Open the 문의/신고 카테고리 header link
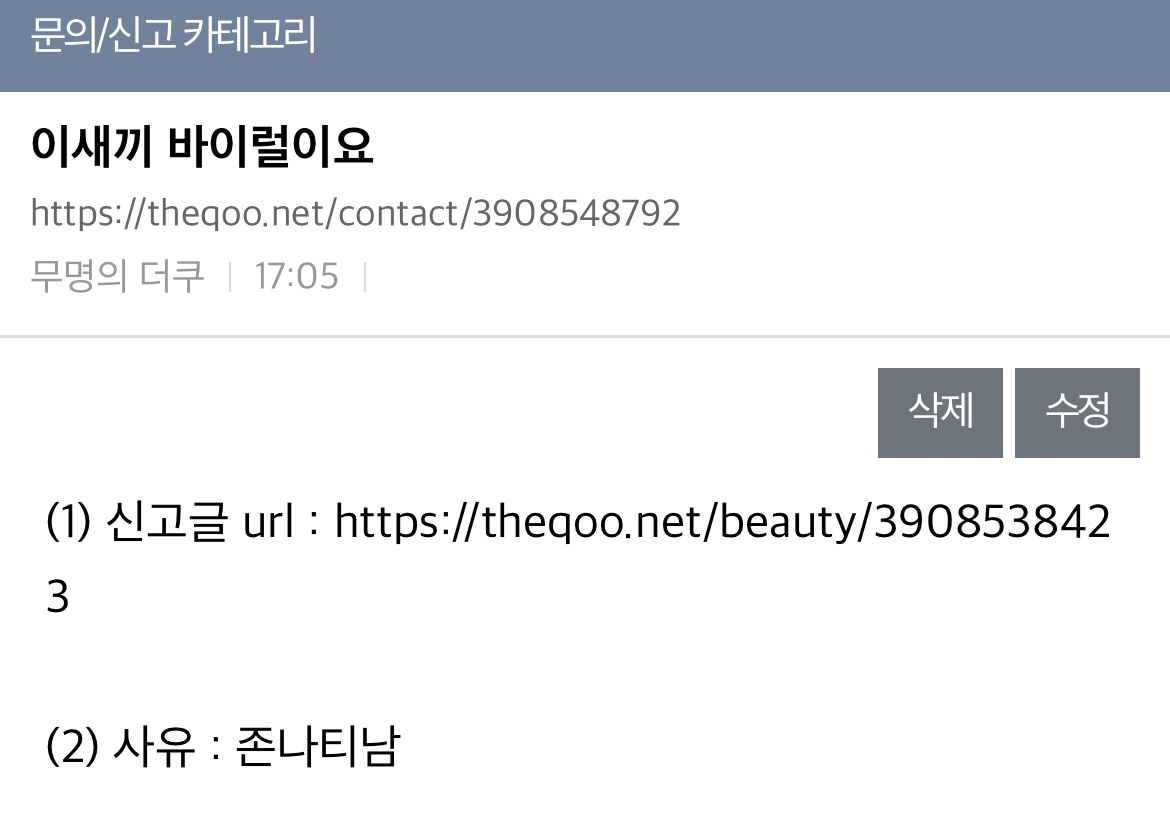The height and width of the screenshot is (833, 1170). [173, 35]
